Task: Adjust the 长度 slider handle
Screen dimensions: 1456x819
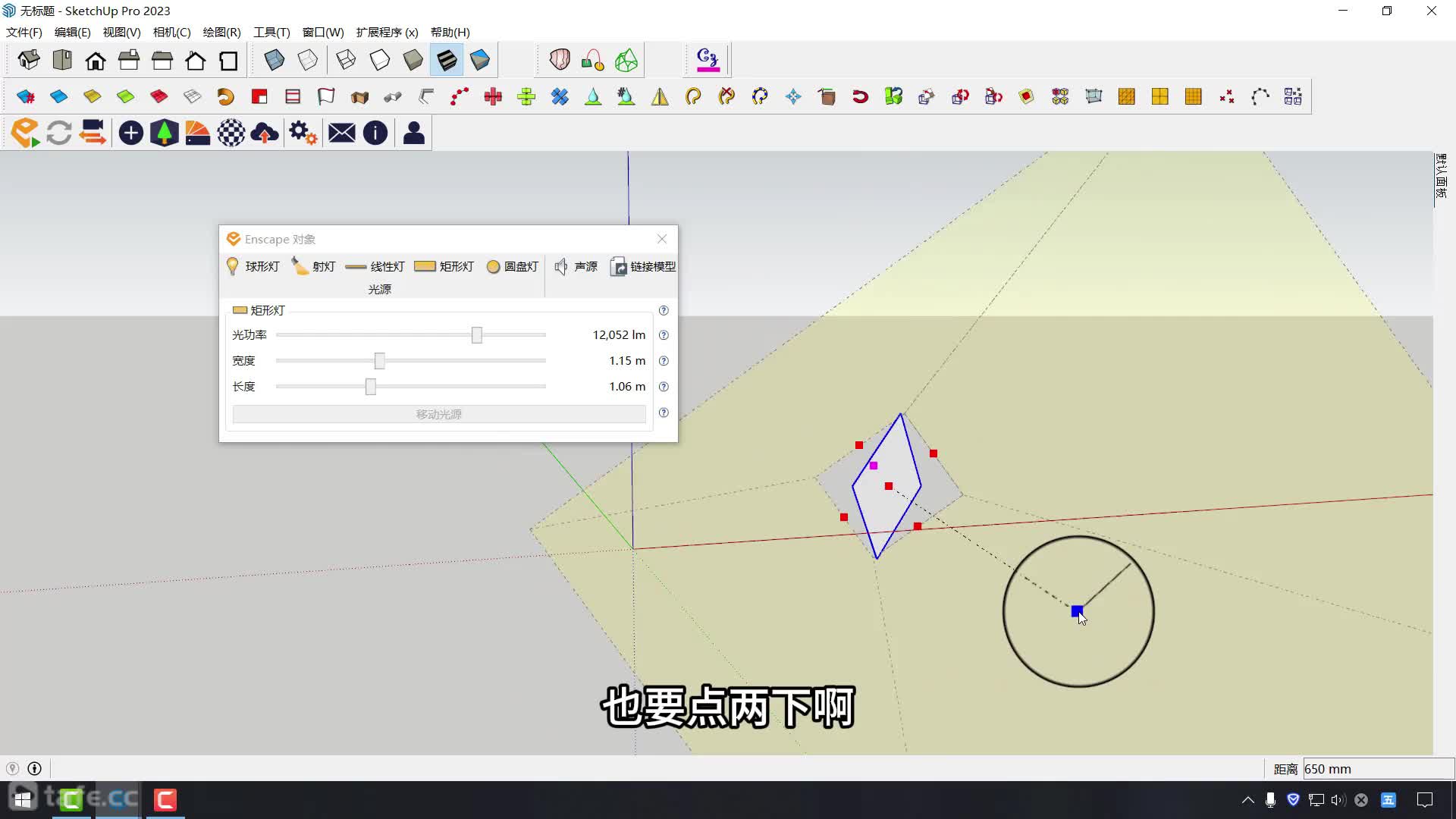Action: 371,387
